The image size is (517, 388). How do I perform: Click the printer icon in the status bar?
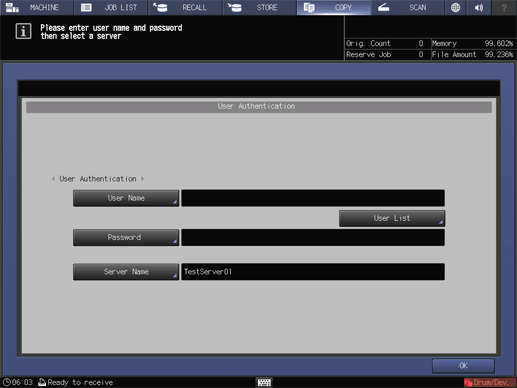[x=42, y=382]
